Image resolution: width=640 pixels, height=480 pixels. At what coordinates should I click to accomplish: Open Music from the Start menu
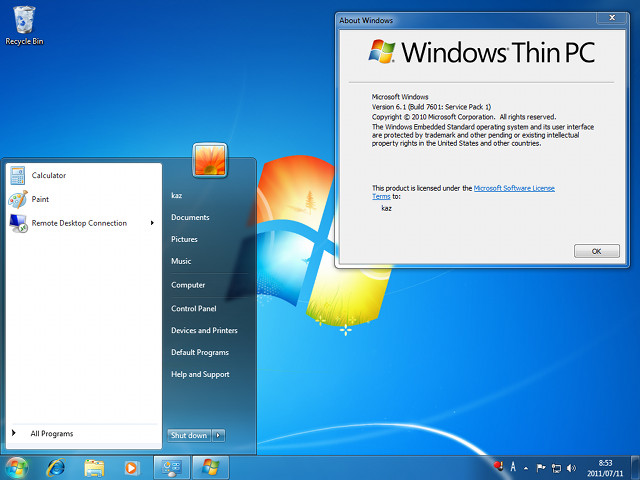pos(181,261)
